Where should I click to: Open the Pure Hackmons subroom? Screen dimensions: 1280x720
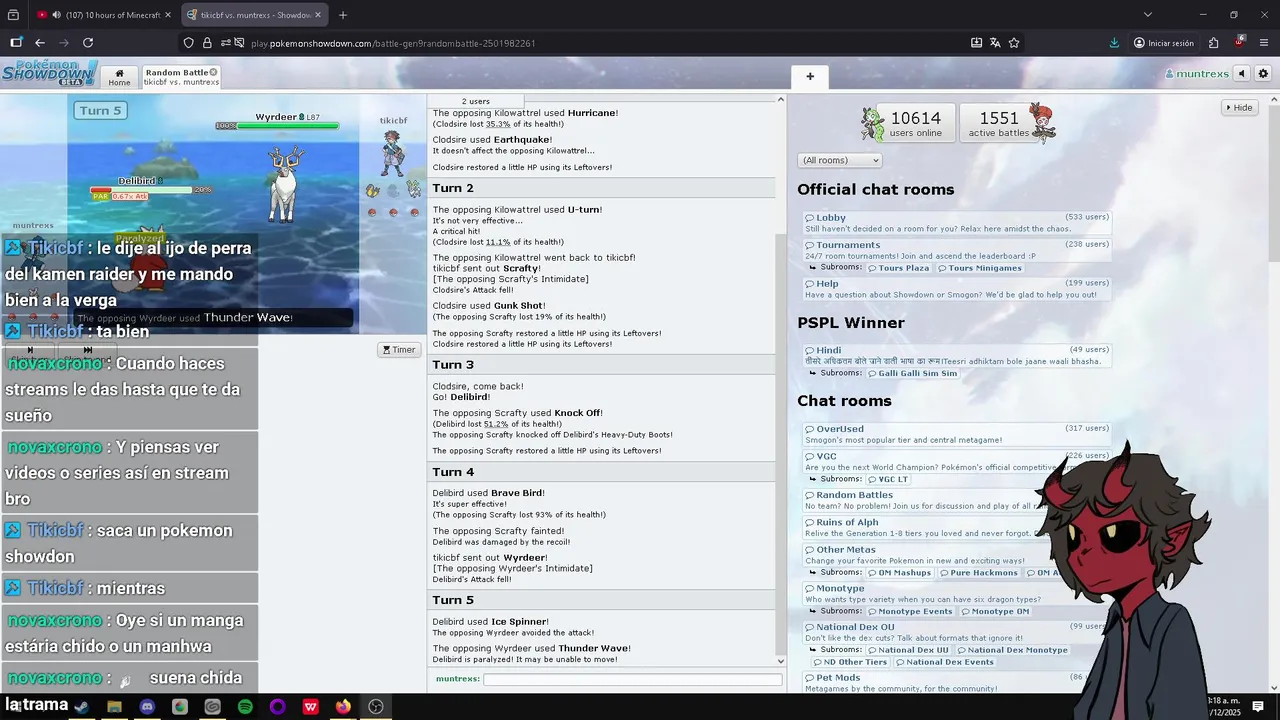coord(979,573)
